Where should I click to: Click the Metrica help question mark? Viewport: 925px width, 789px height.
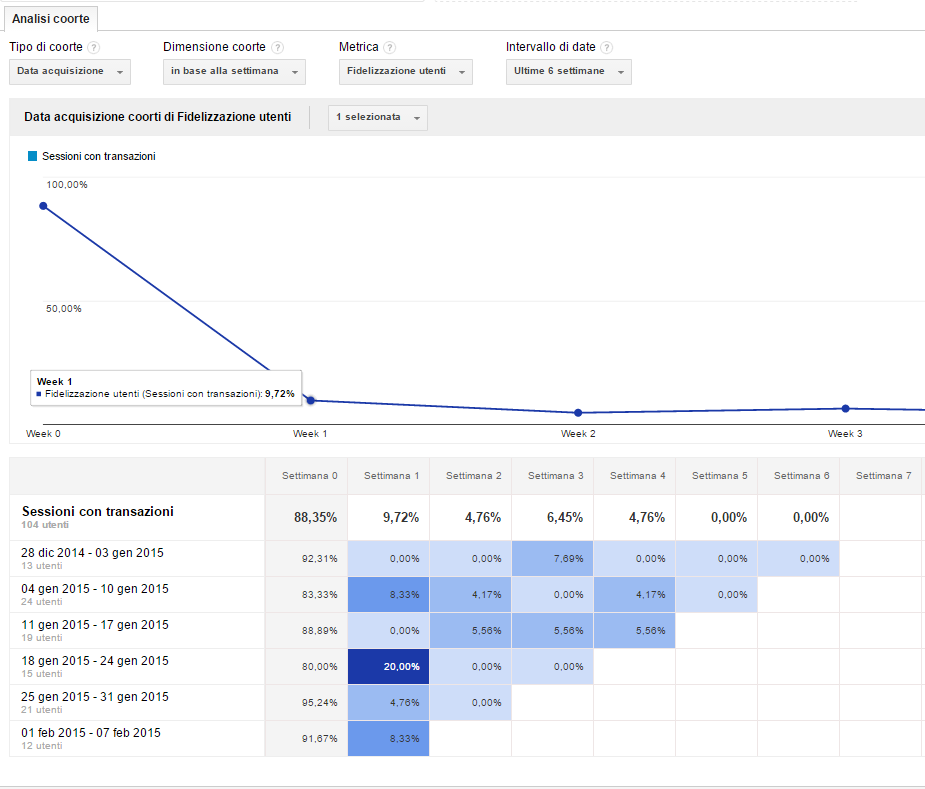tap(390, 48)
